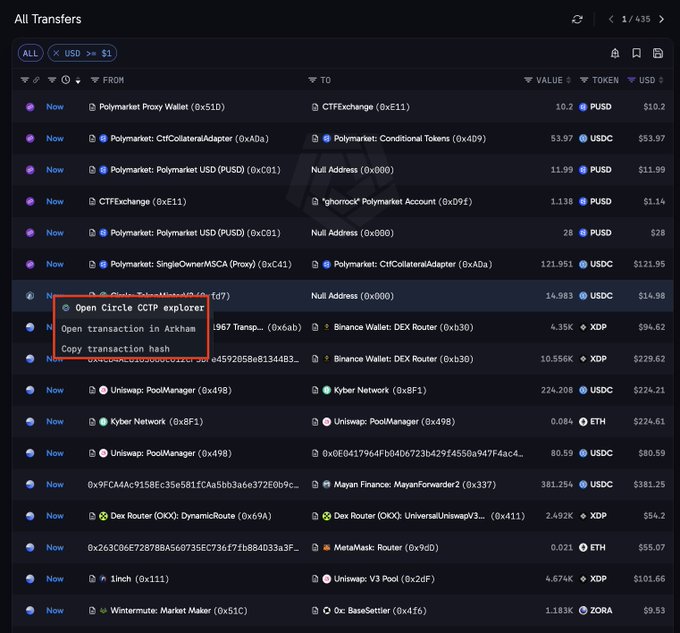Screen dimensions: 680x633
Task: Select the ALL filter chip
Action: click(x=30, y=53)
